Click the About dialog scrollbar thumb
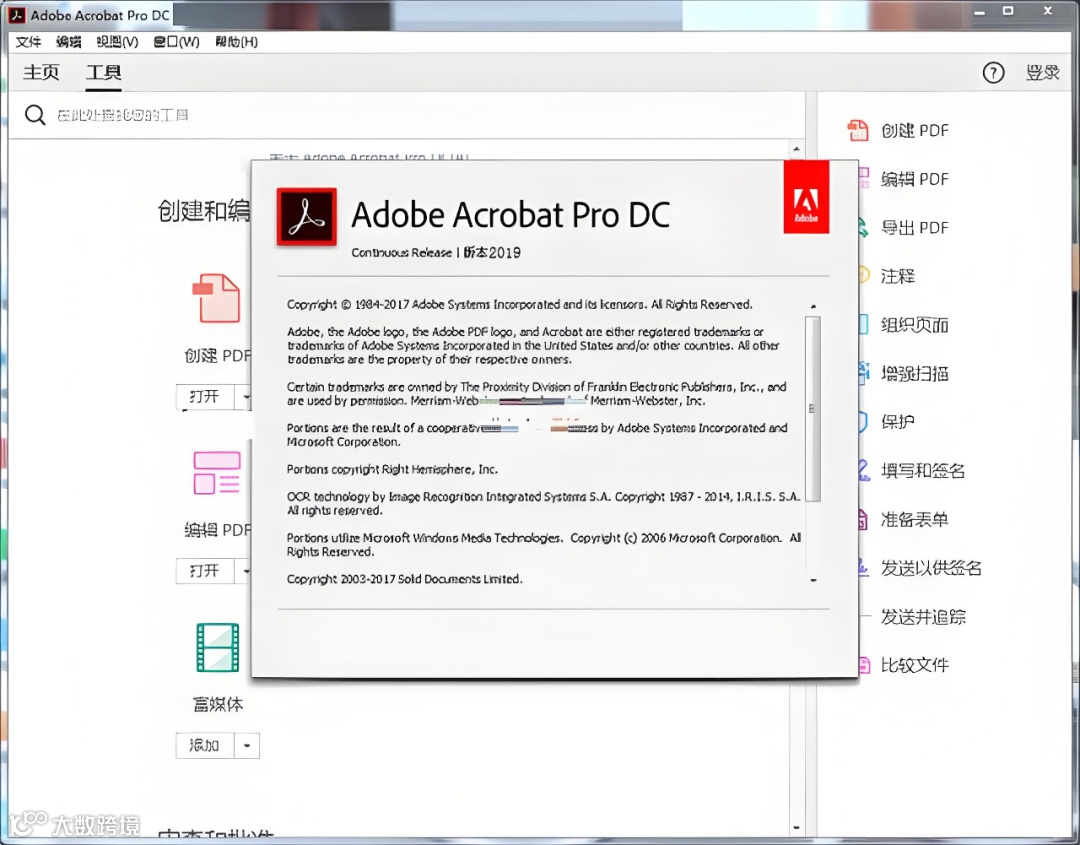This screenshot has width=1080, height=845. (x=813, y=408)
